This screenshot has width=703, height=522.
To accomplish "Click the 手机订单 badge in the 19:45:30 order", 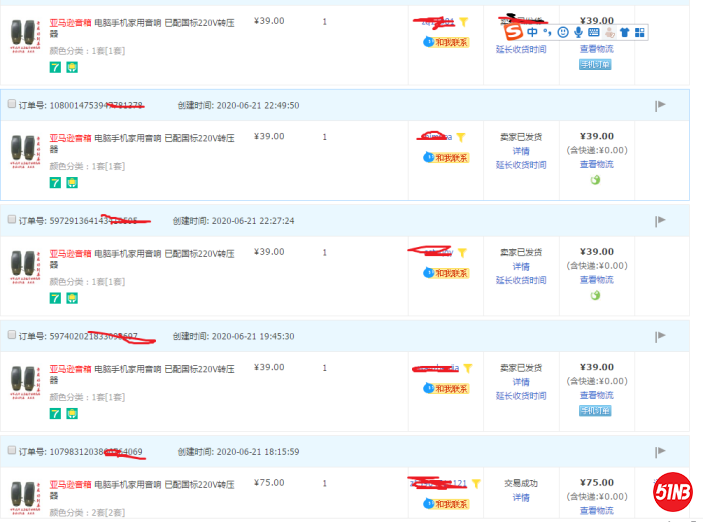I will pos(595,411).
